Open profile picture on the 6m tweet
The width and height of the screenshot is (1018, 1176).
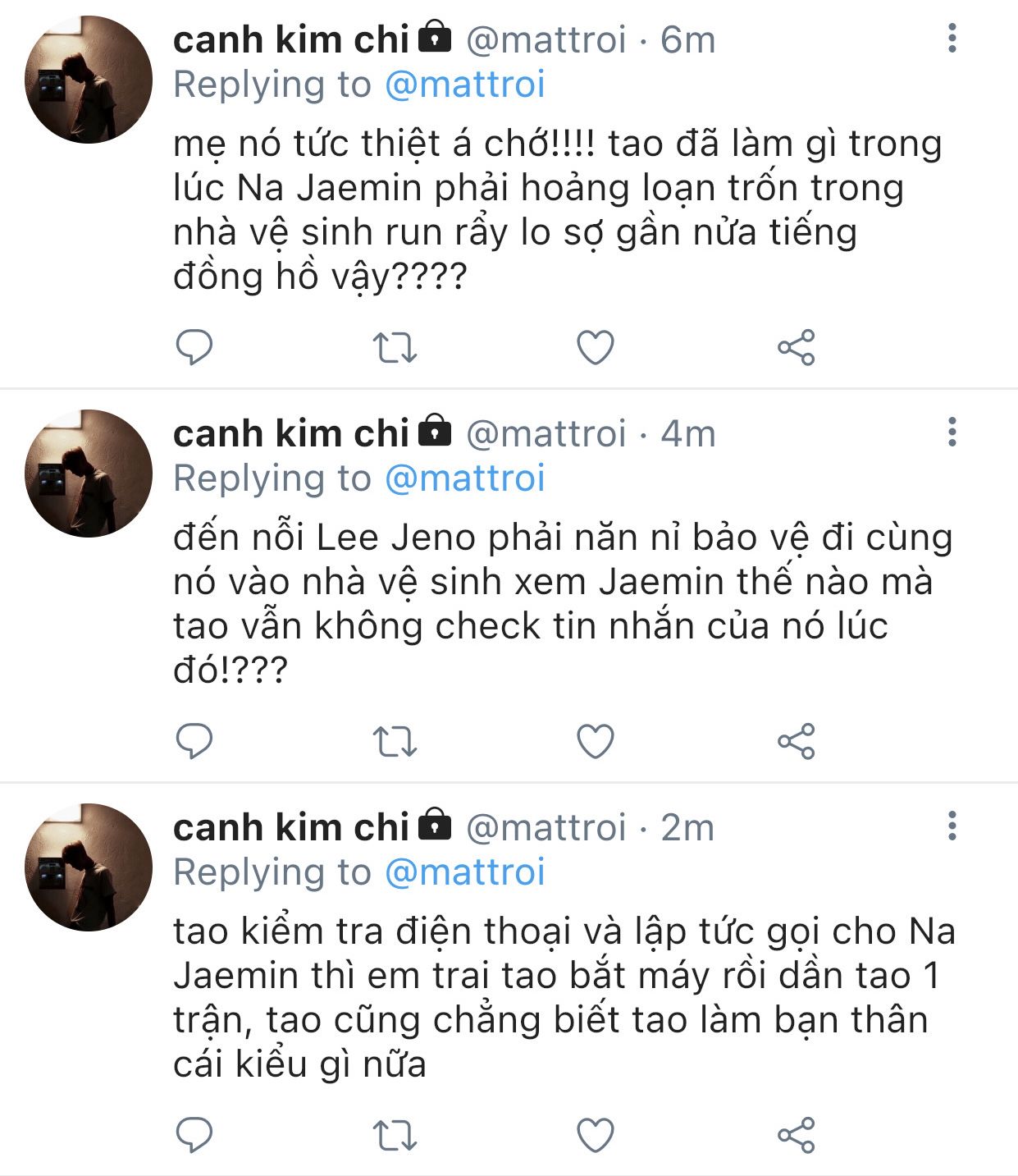click(89, 80)
